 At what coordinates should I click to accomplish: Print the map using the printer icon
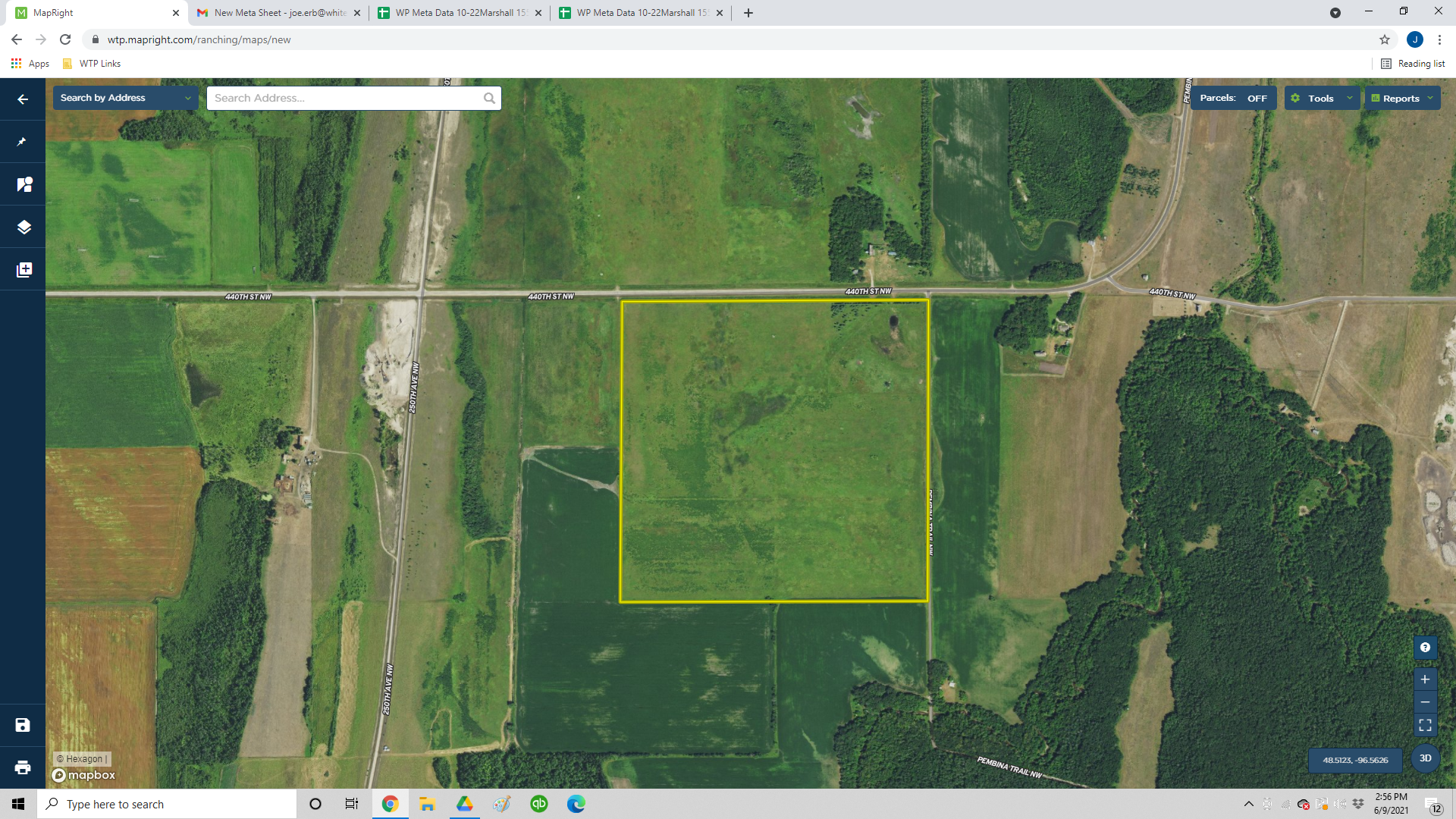23,767
